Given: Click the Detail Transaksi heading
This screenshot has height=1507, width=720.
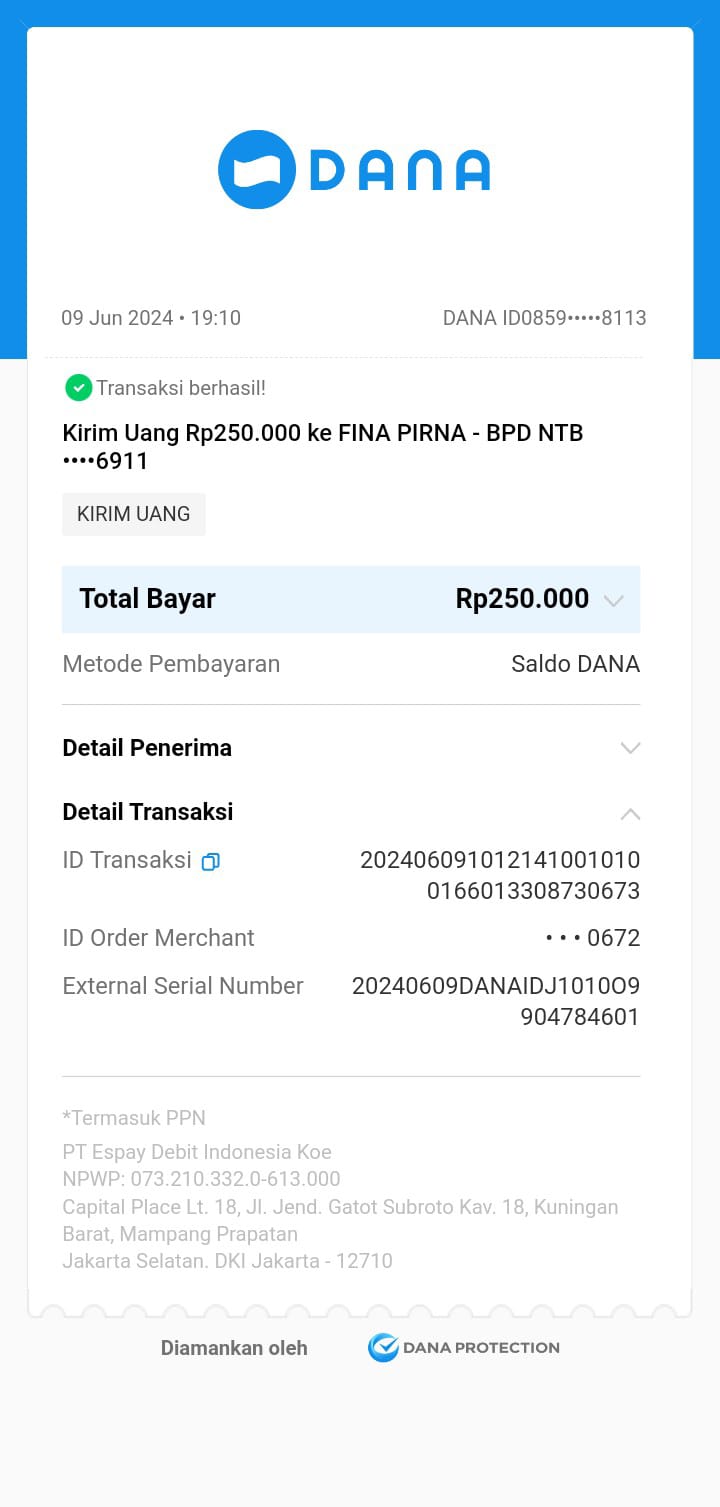Looking at the screenshot, I should click(148, 812).
